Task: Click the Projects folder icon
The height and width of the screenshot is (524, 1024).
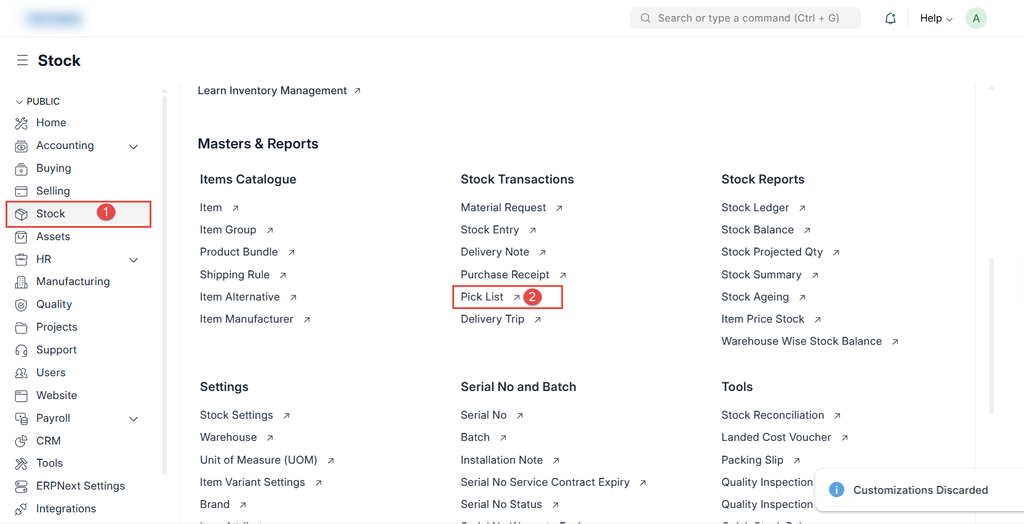Action: 21,327
